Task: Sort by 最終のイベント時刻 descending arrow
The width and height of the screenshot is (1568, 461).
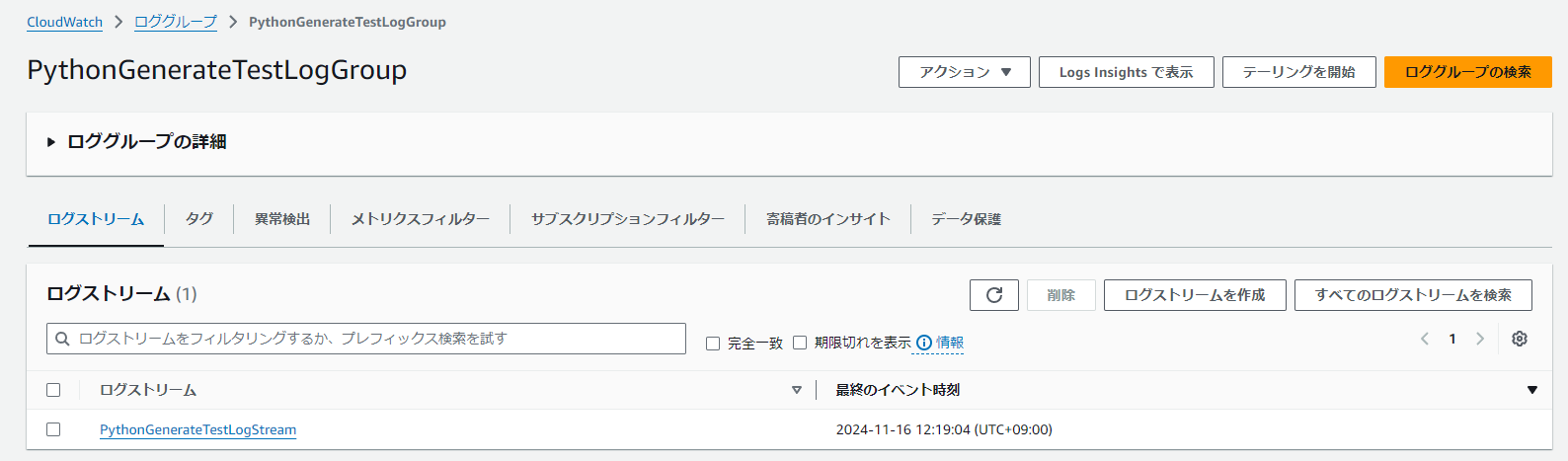Action: click(x=1532, y=390)
